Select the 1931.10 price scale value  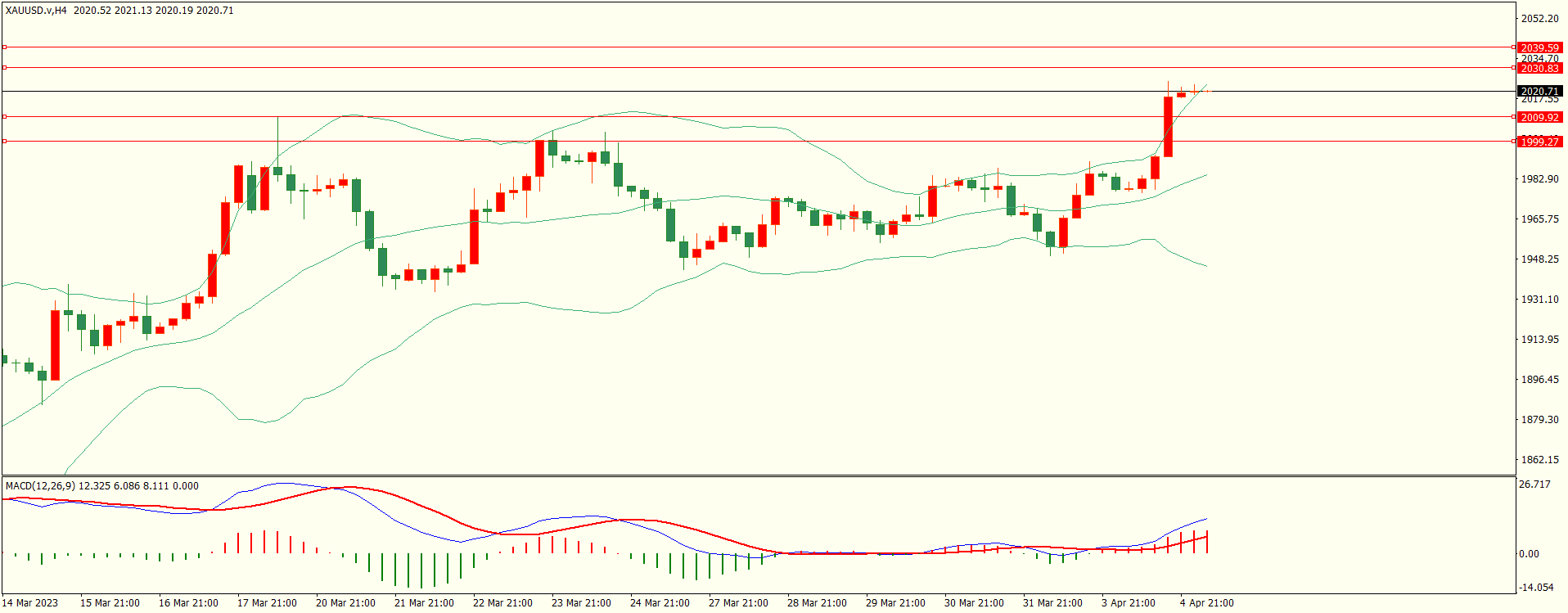click(x=1539, y=300)
